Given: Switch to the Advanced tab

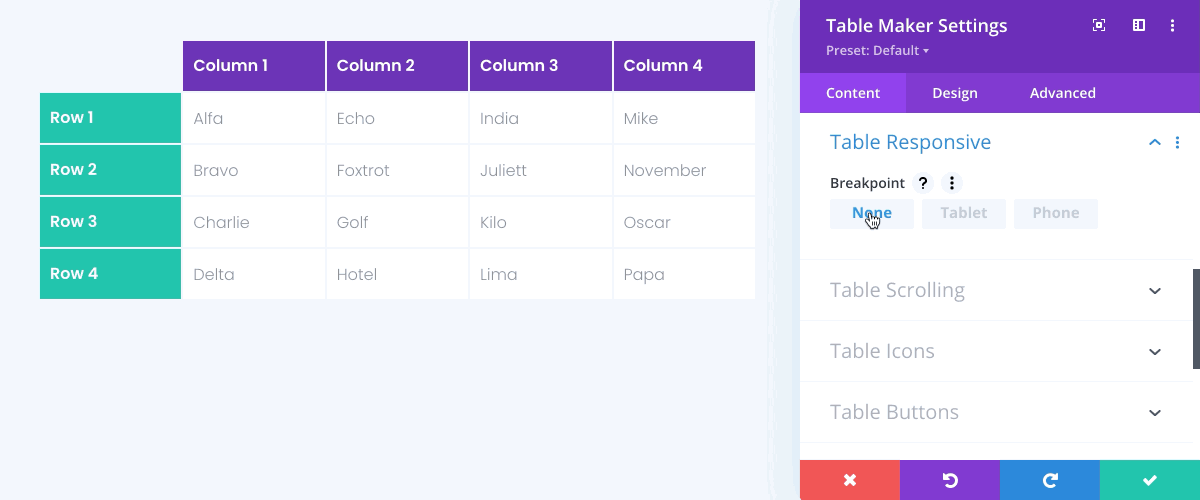Looking at the screenshot, I should 1063,93.
